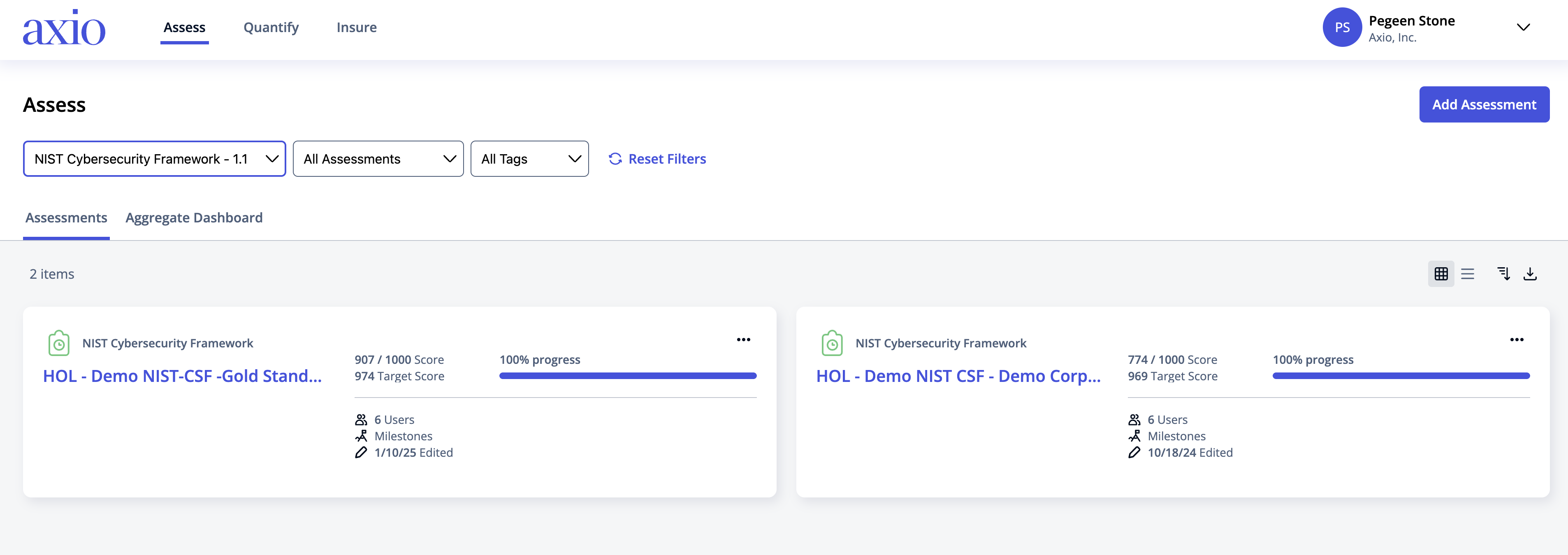Click the Add Assessment button
The width and height of the screenshot is (1568, 555).
pyautogui.click(x=1484, y=105)
